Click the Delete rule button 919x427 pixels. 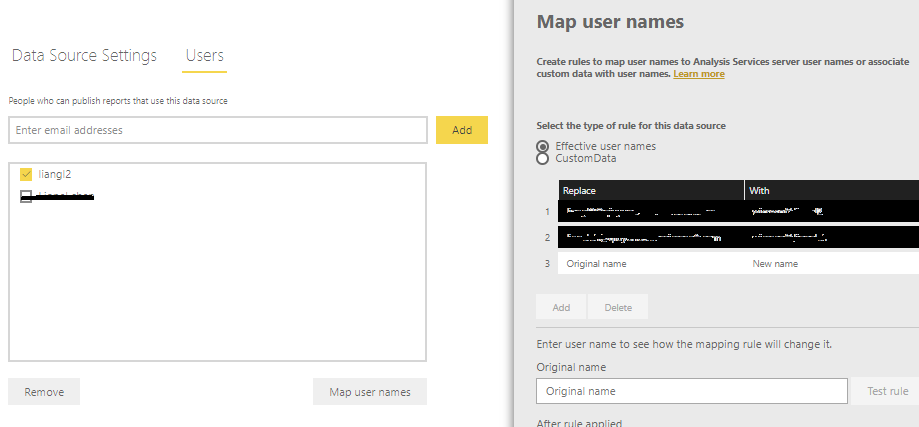(618, 307)
